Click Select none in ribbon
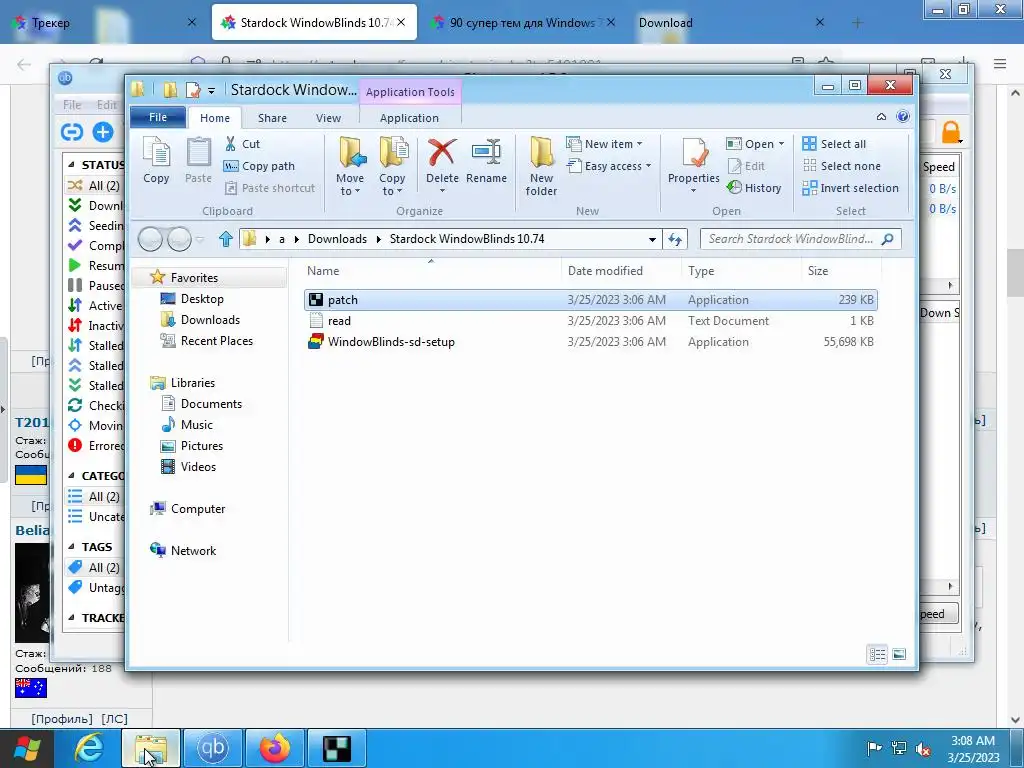Image resolution: width=1024 pixels, height=768 pixels. pos(842,166)
